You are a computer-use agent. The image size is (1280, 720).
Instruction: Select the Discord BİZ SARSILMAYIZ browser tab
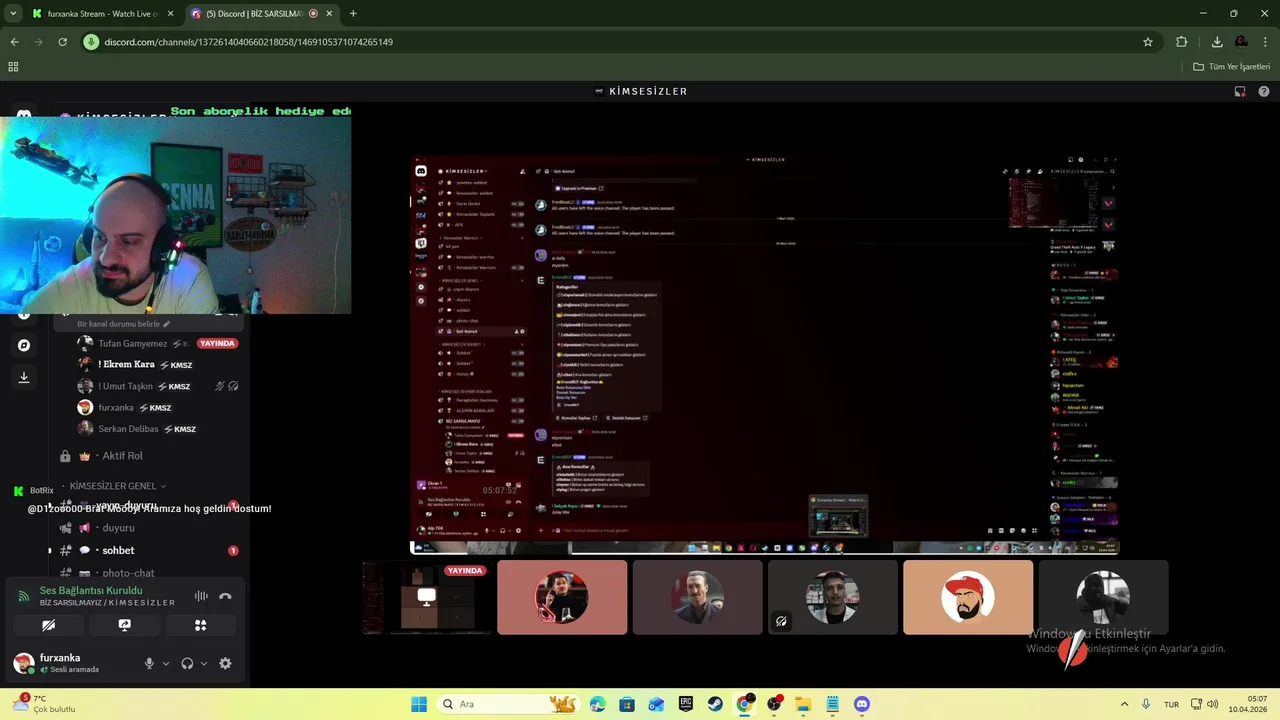click(260, 14)
